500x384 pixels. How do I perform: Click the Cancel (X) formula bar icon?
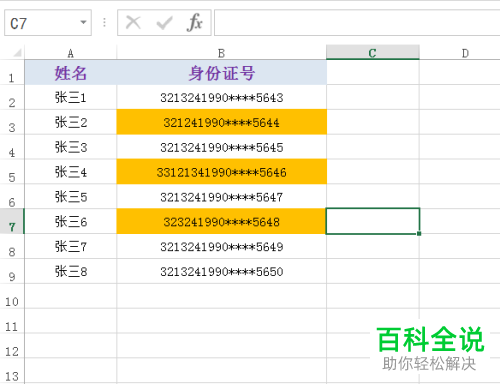pos(133,23)
